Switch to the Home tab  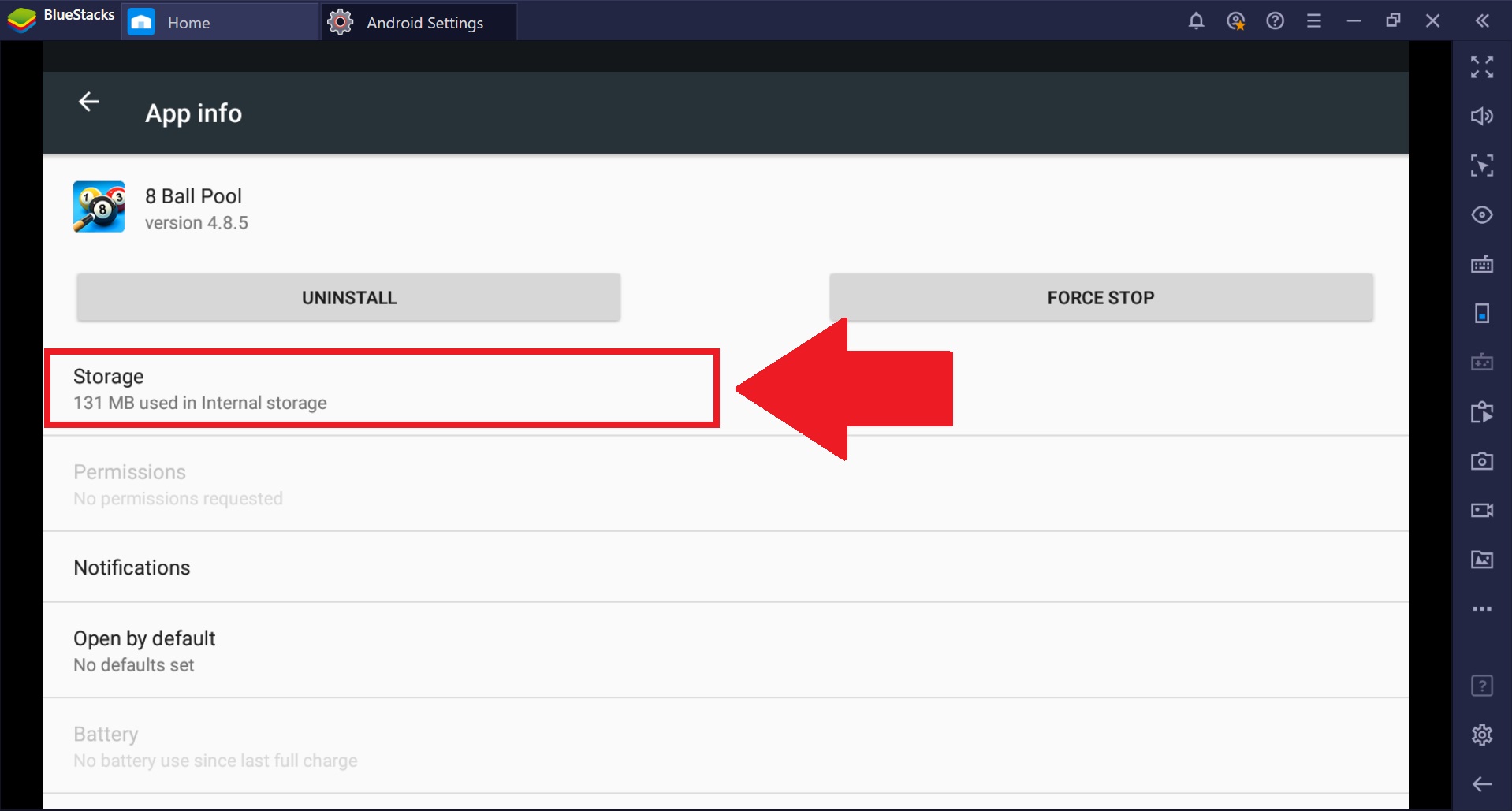[220, 22]
